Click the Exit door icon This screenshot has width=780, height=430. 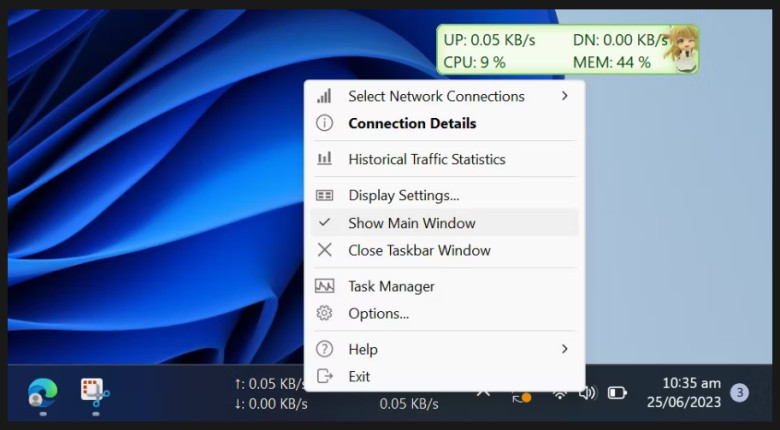pyautogui.click(x=324, y=376)
